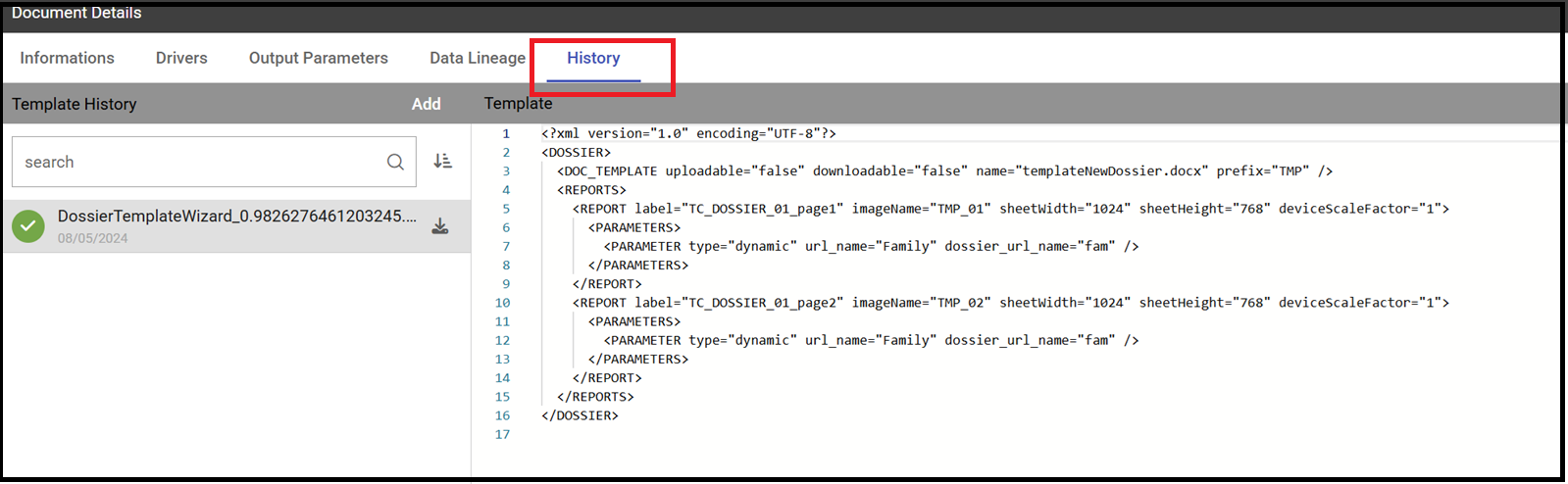Go to the Output Parameters tab

click(x=319, y=58)
